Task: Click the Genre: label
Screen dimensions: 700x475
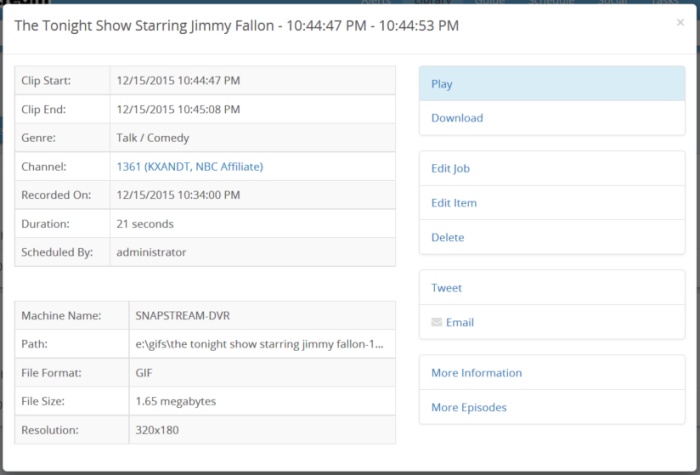Action: (x=38, y=138)
